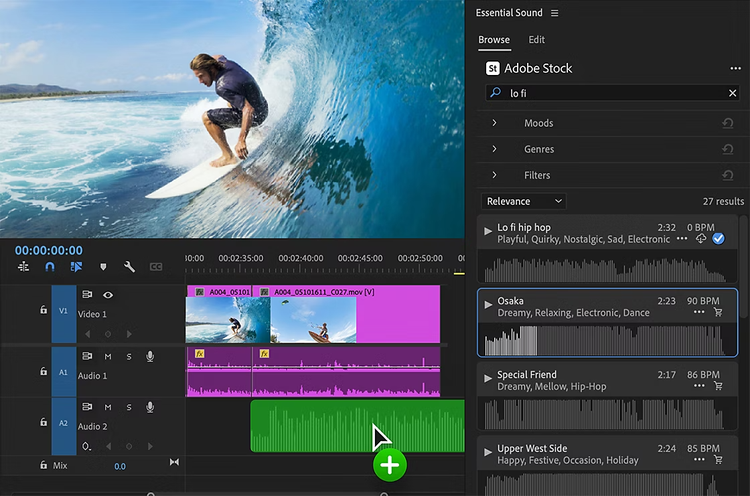This screenshot has width=750, height=496.
Task: Open timeline wrench display settings
Action: [x=129, y=267]
